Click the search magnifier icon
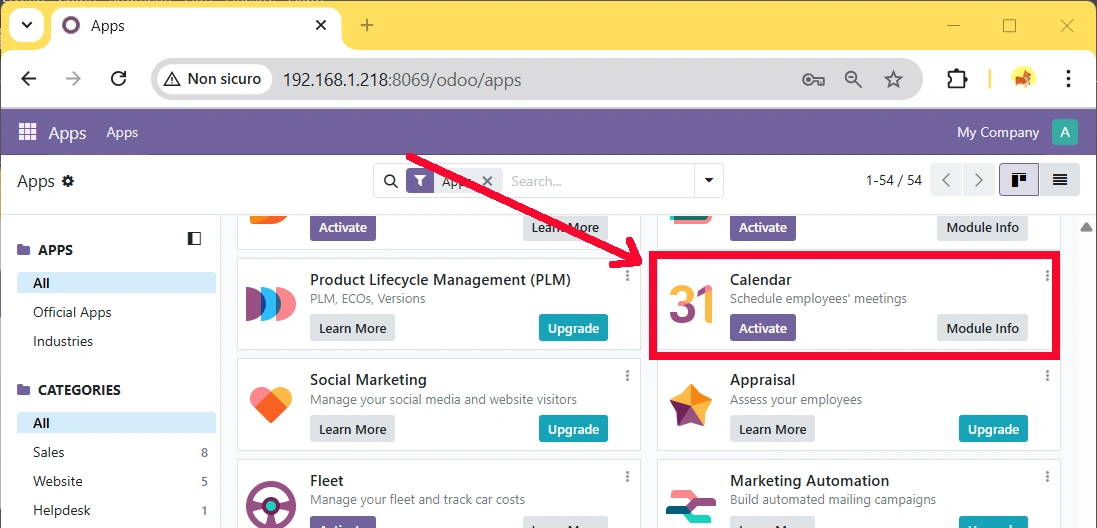 (391, 181)
